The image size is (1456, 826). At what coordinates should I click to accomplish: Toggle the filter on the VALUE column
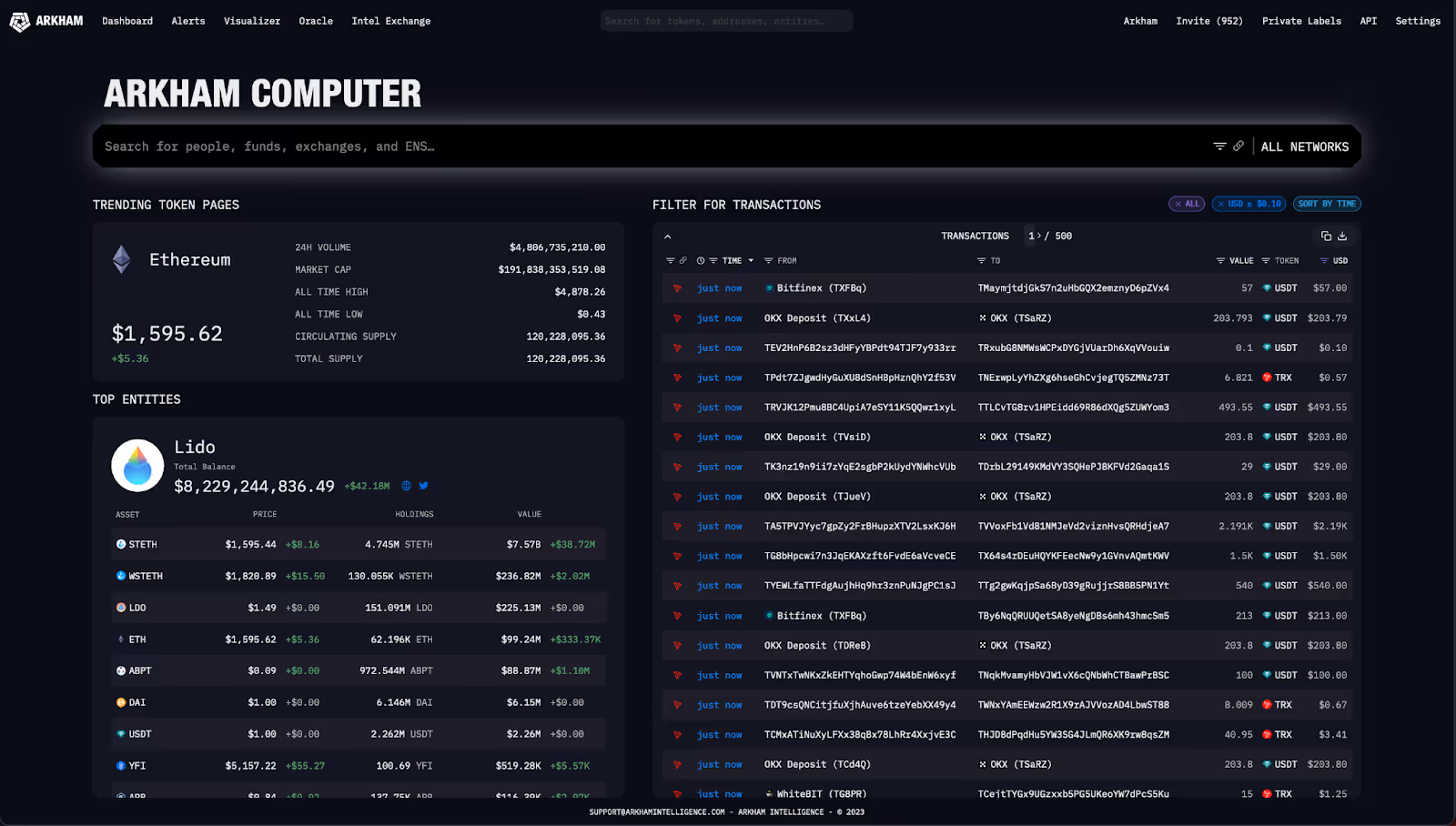point(1219,260)
